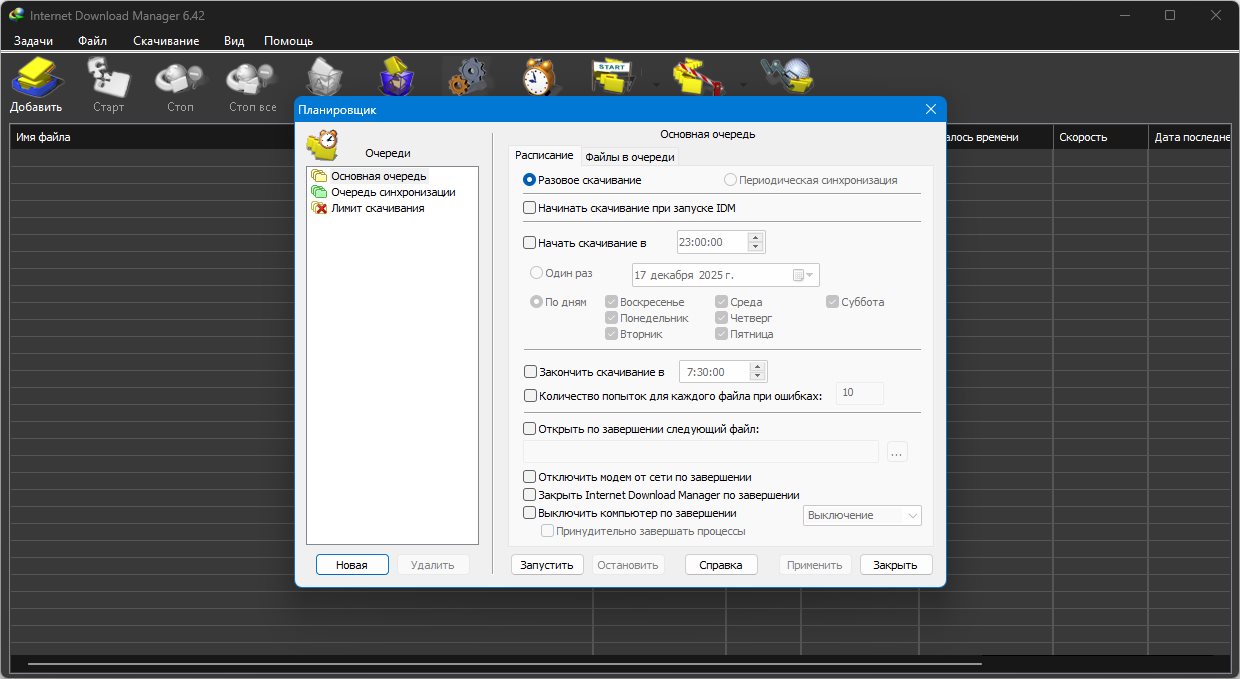Select the Разовое скачивание radio button
Image resolution: width=1240 pixels, height=679 pixels.
[530, 180]
